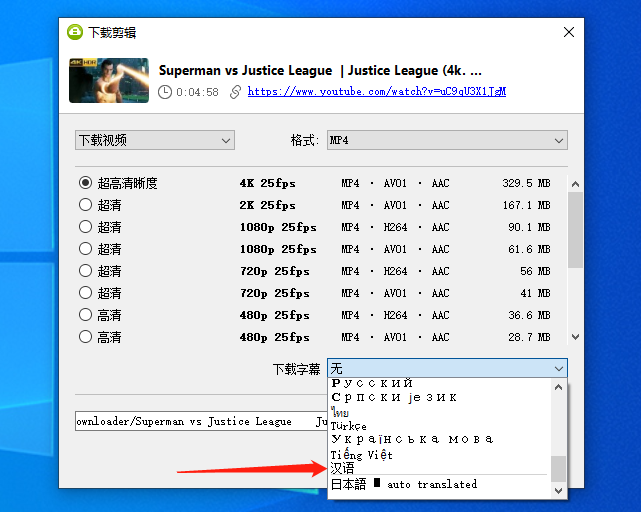Click the 329.5 MB size value
The height and width of the screenshot is (512, 641).
click(526, 183)
